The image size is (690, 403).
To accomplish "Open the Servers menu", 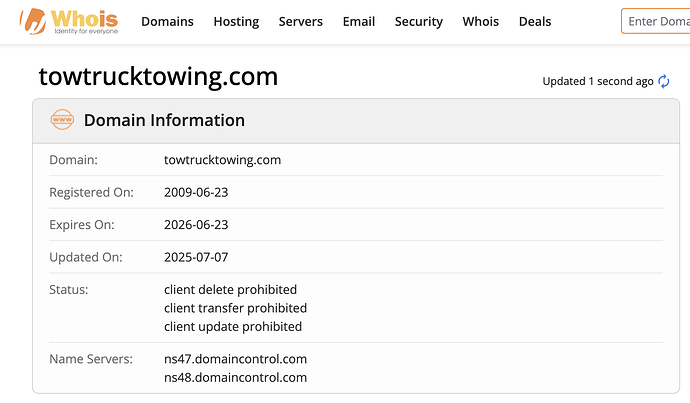I will (300, 21).
